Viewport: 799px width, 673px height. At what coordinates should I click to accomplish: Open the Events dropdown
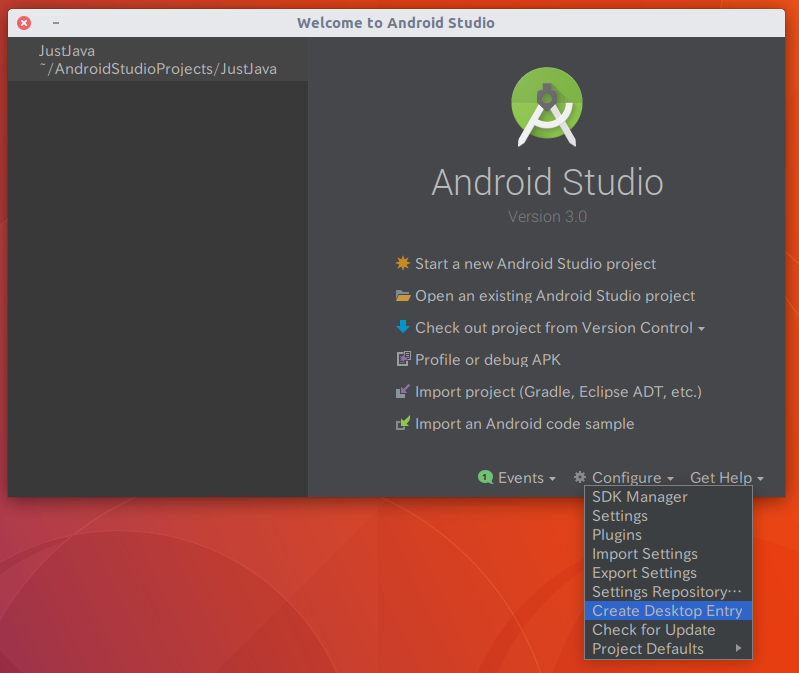tap(526, 478)
